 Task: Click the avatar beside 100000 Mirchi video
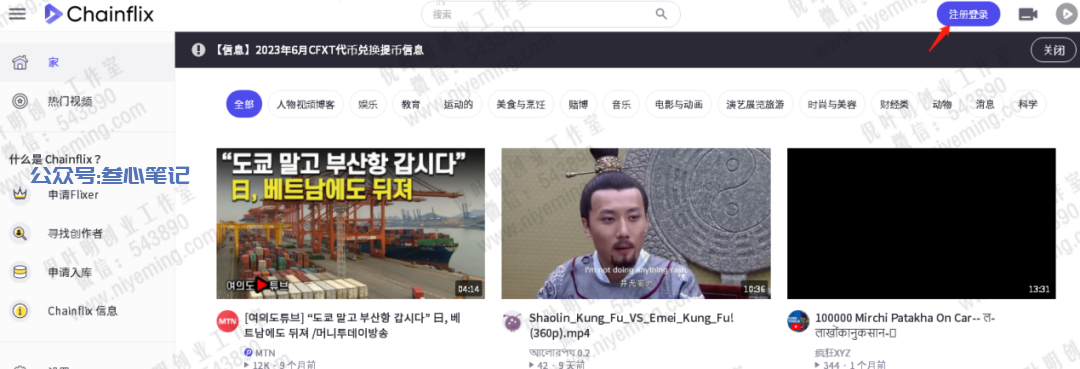(798, 321)
